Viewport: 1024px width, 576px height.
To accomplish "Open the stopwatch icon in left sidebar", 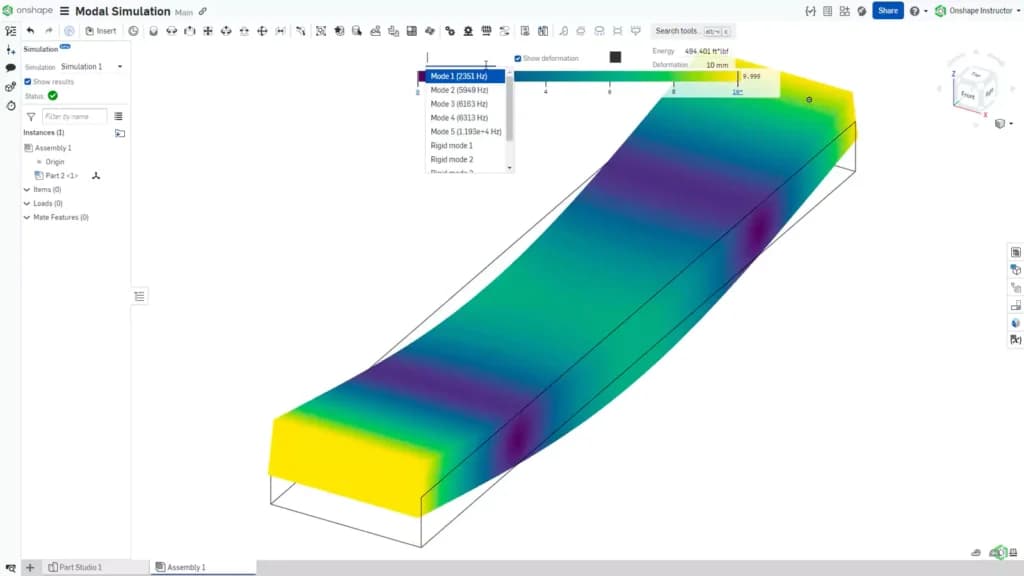I will point(10,105).
